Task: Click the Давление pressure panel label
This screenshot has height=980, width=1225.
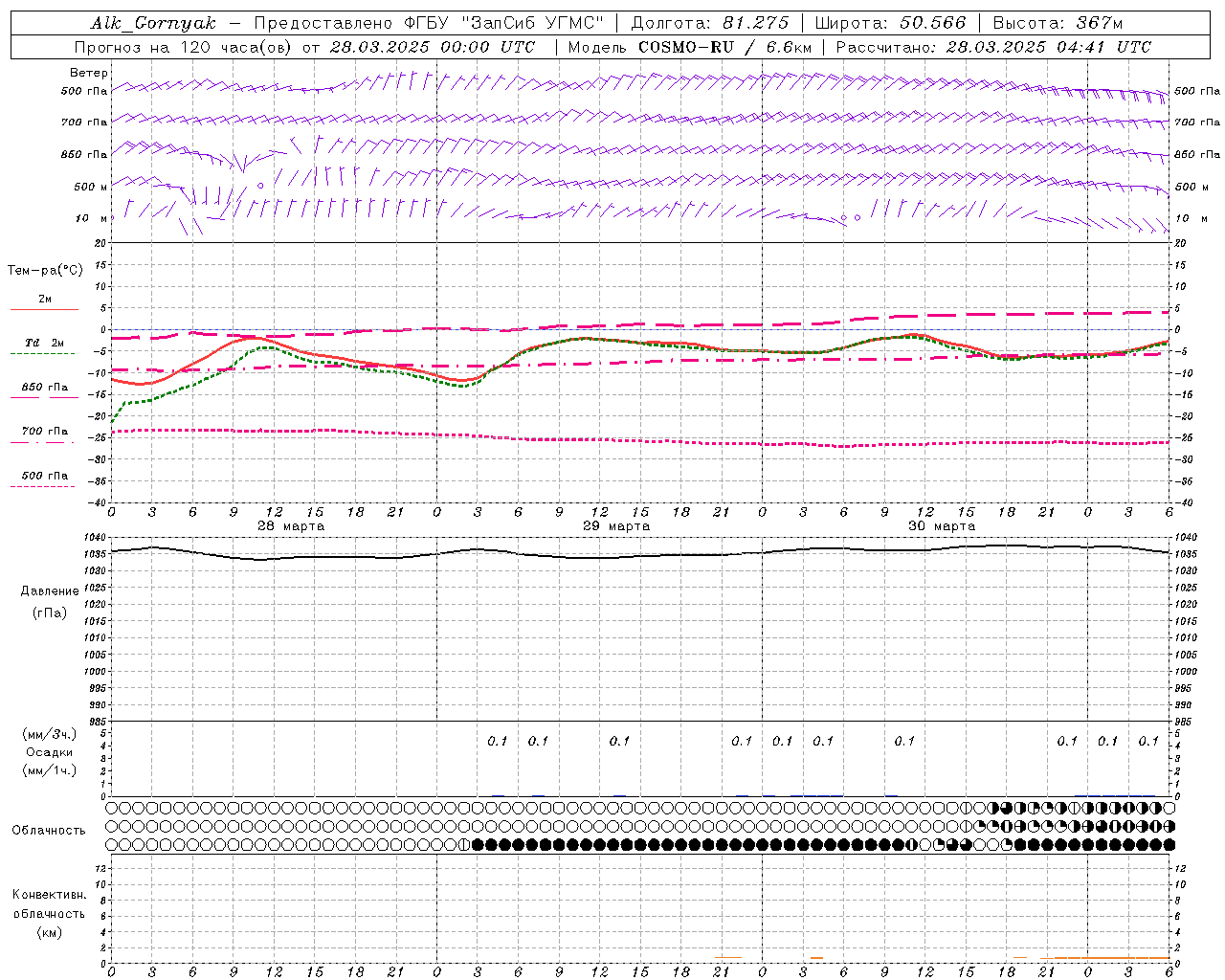Action: click(x=50, y=590)
